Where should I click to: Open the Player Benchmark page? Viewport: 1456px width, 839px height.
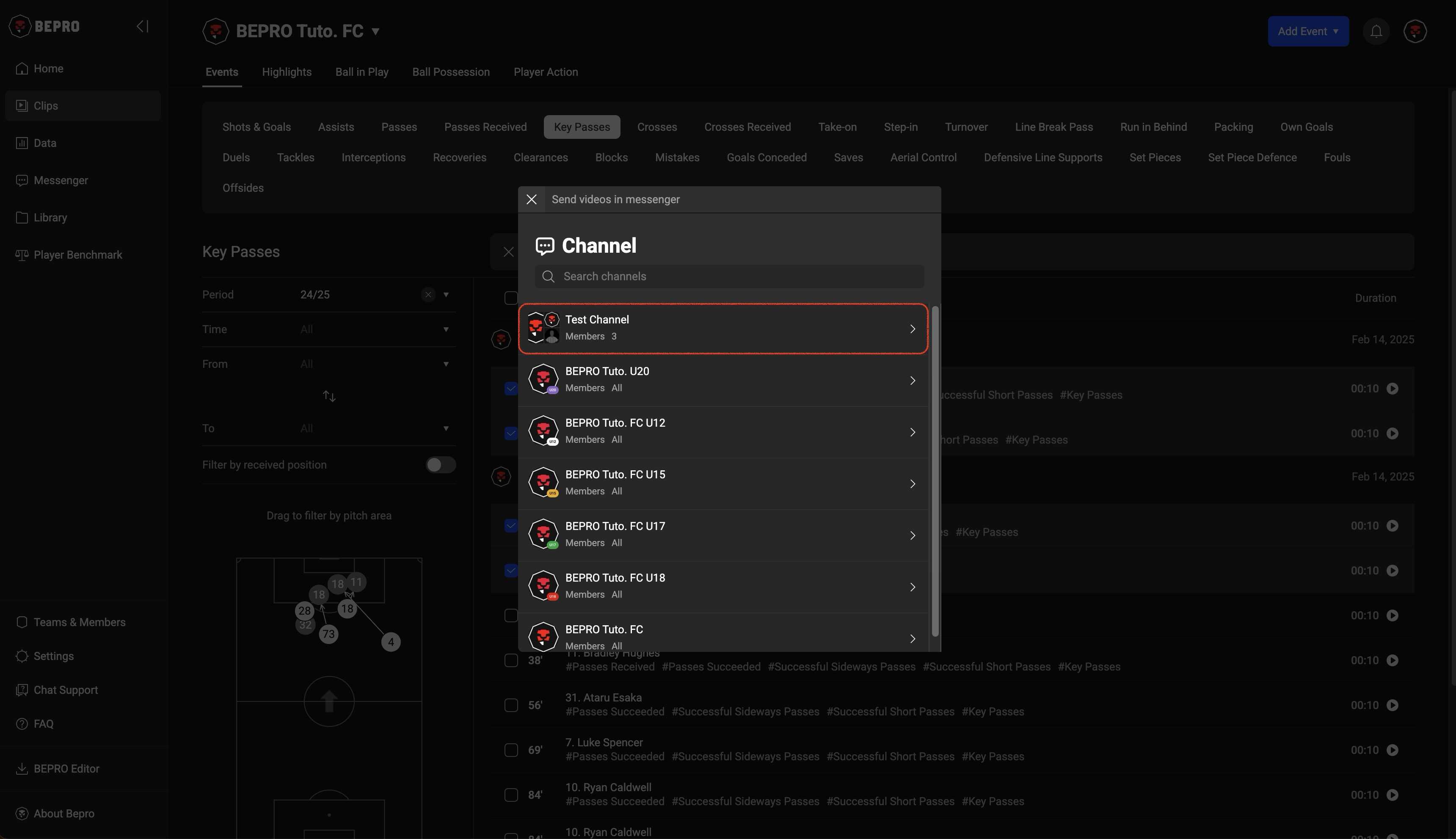click(78, 255)
